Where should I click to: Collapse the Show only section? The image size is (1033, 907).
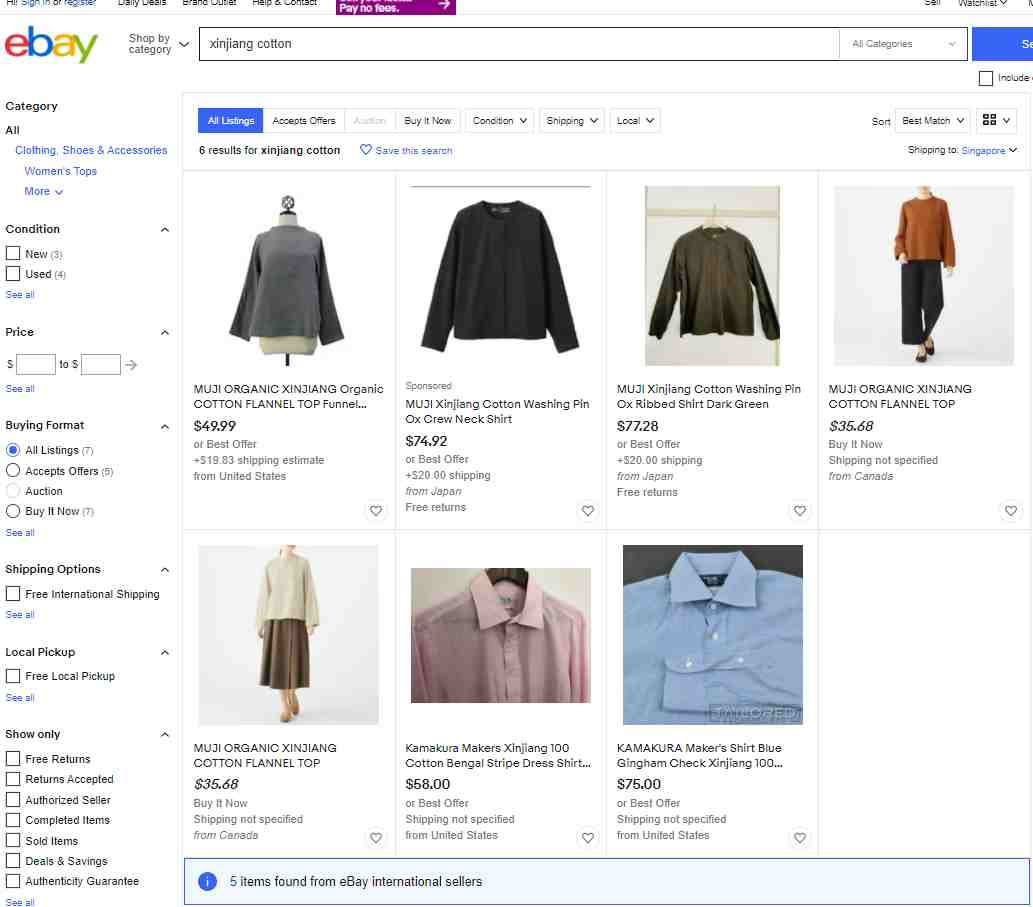pos(165,734)
